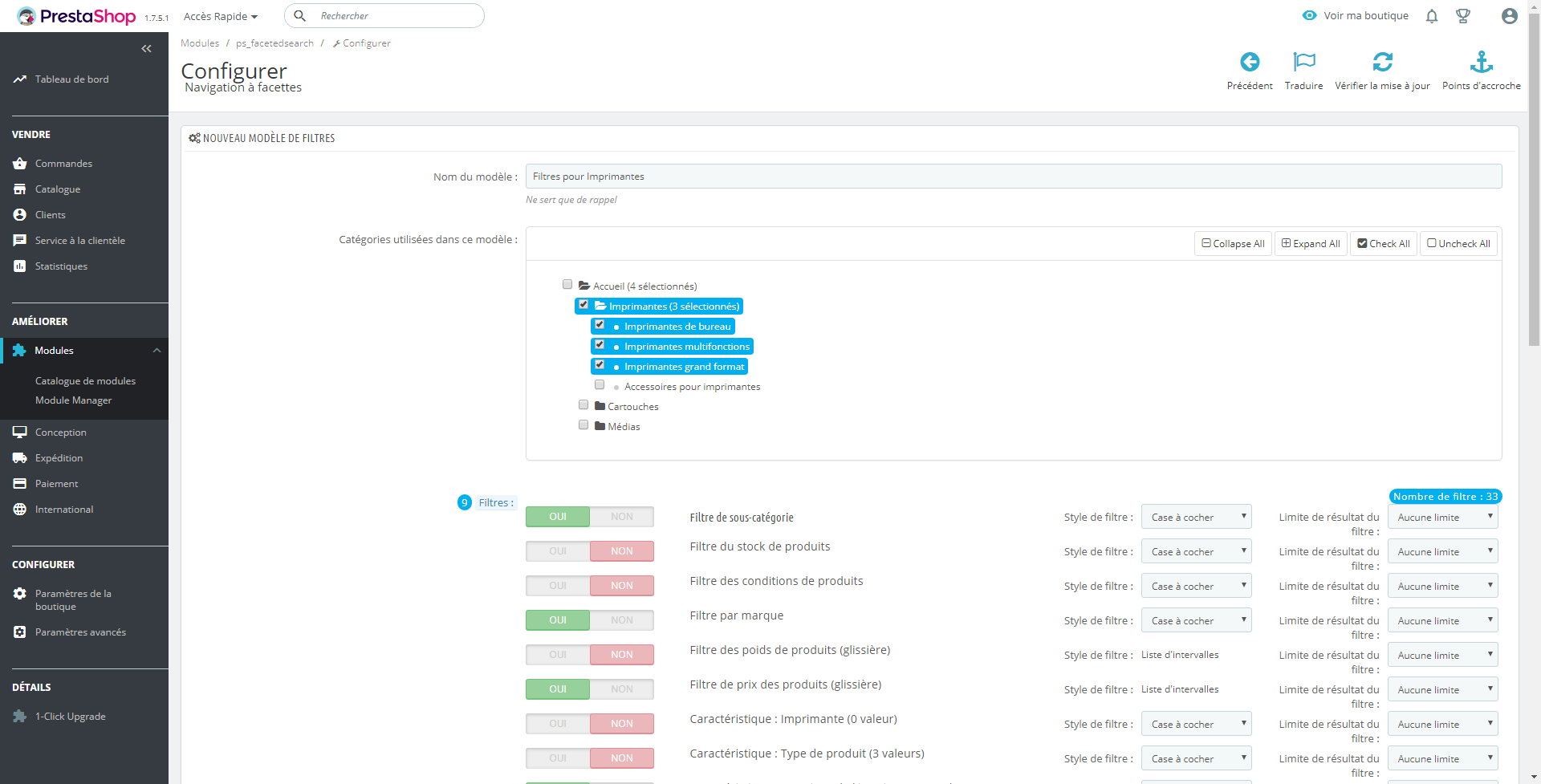Viewport: 1541px width, 784px height.
Task: Click the Check All button
Action: coord(1384,244)
